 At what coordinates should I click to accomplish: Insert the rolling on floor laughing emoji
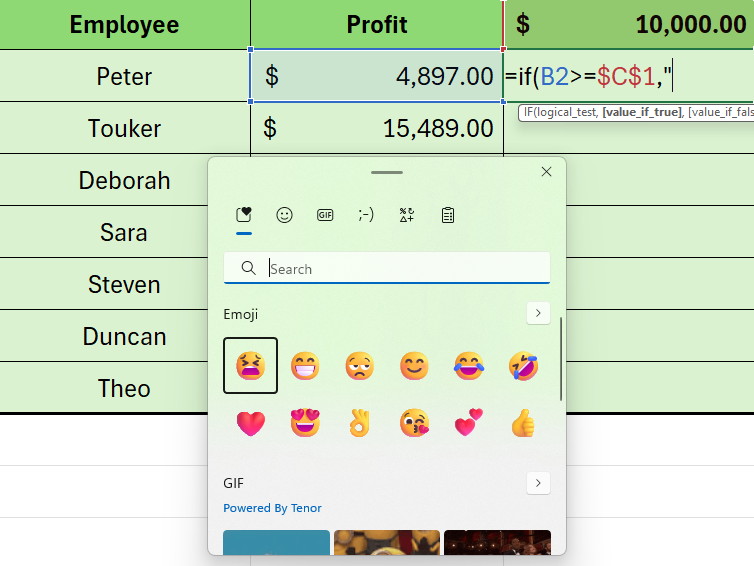coord(523,365)
